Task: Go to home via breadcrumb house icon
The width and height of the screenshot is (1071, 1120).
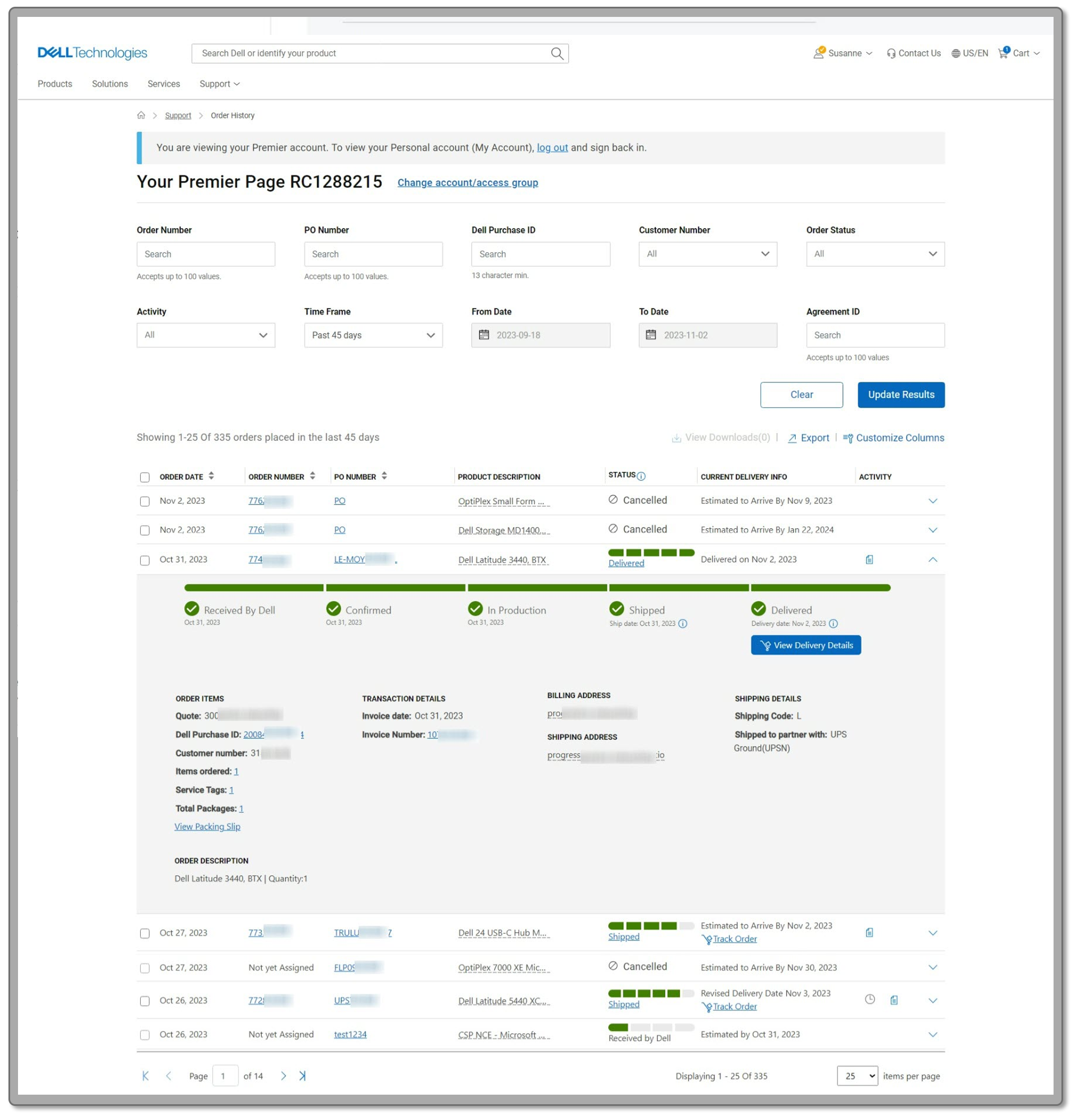Action: pos(141,115)
